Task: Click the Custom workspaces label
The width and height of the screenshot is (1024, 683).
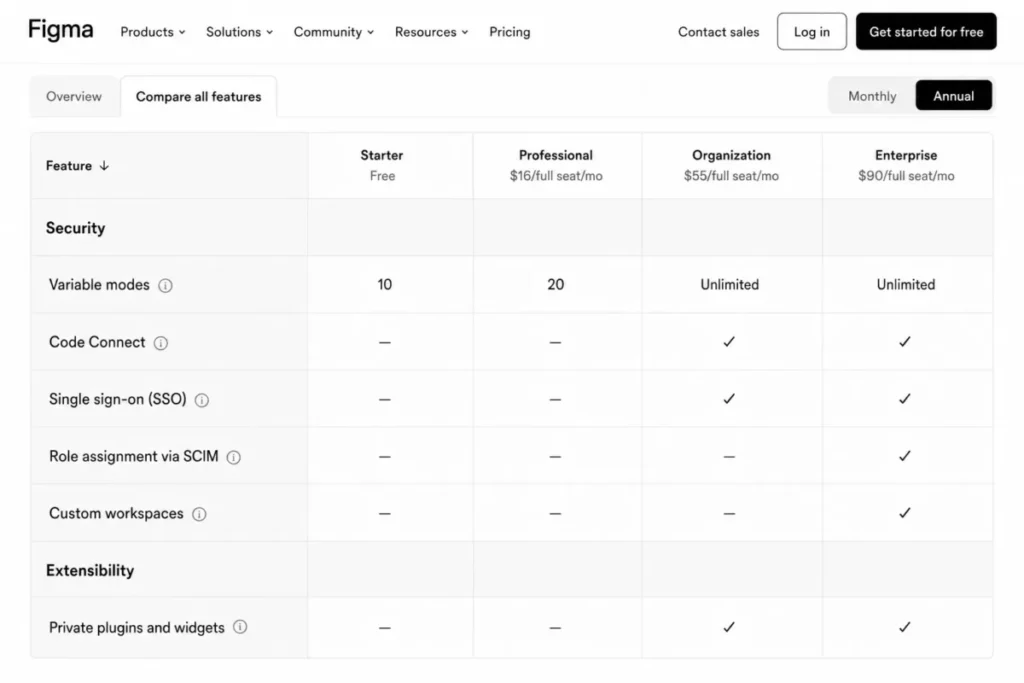Action: point(116,513)
